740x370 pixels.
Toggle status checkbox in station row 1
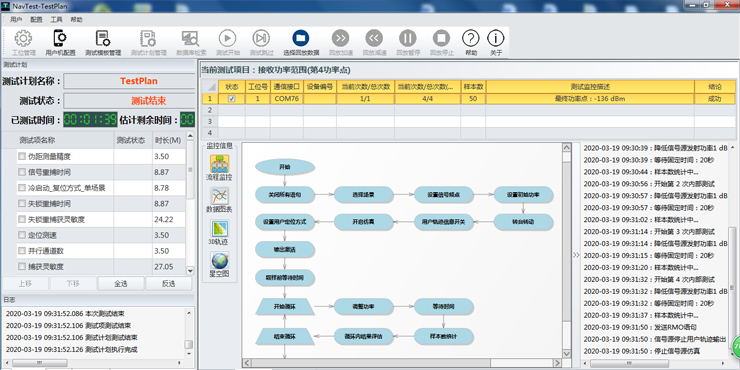coord(232,99)
